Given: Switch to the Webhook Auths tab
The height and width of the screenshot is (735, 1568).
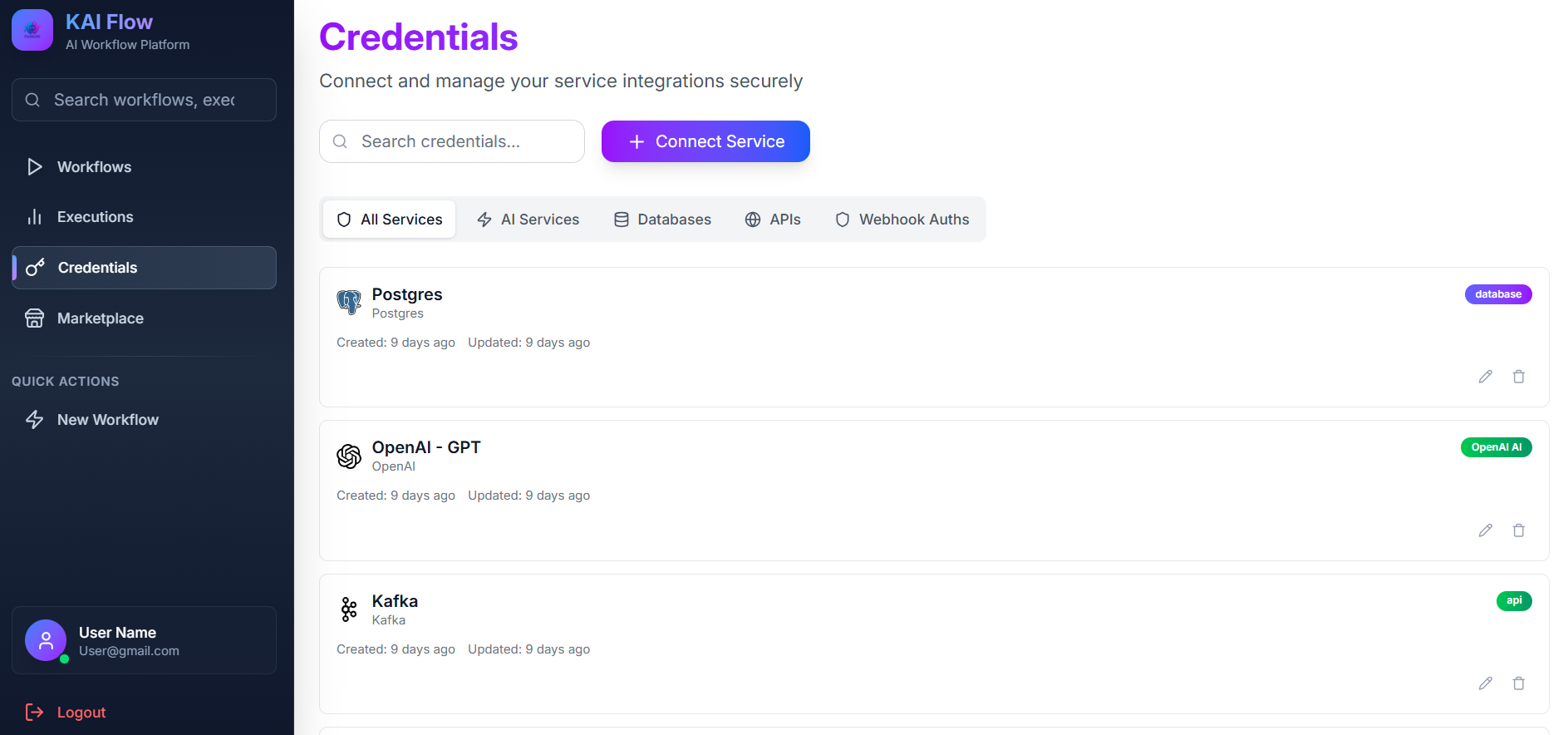Looking at the screenshot, I should [x=902, y=219].
